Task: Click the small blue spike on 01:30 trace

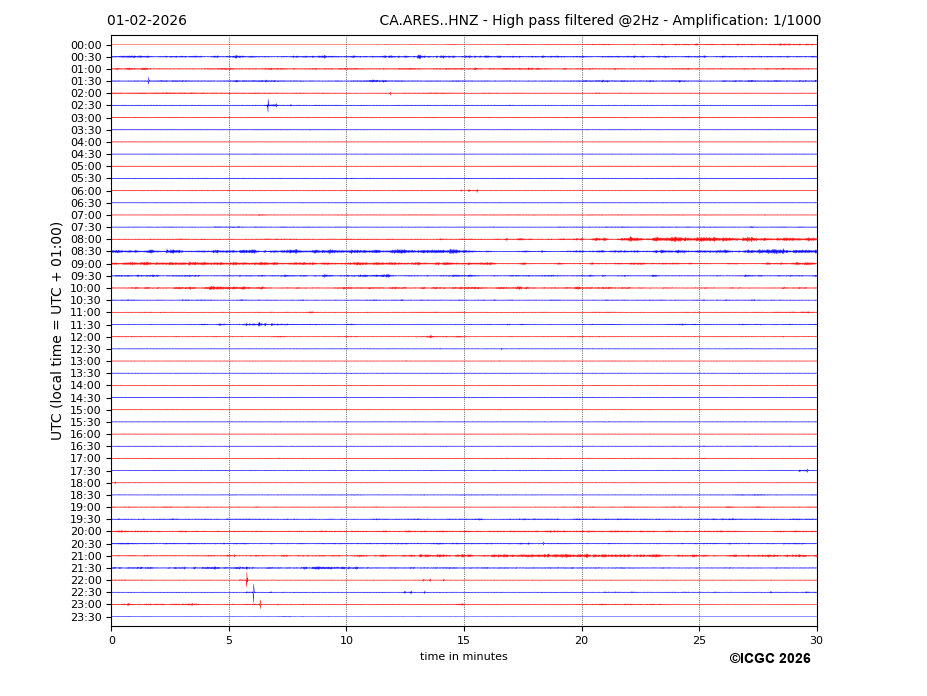Action: click(x=148, y=81)
